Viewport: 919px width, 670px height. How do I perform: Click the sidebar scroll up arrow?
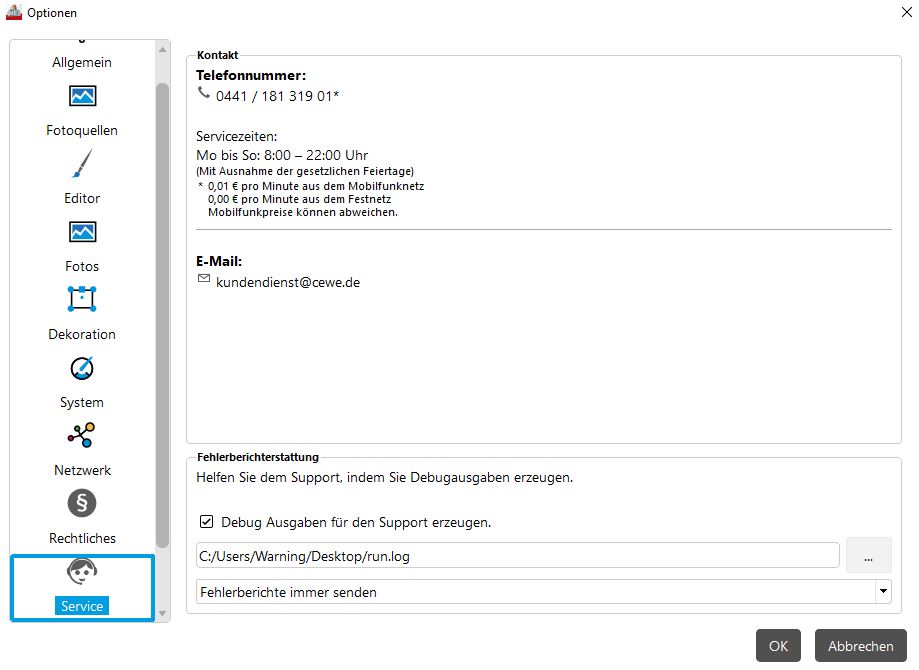162,50
